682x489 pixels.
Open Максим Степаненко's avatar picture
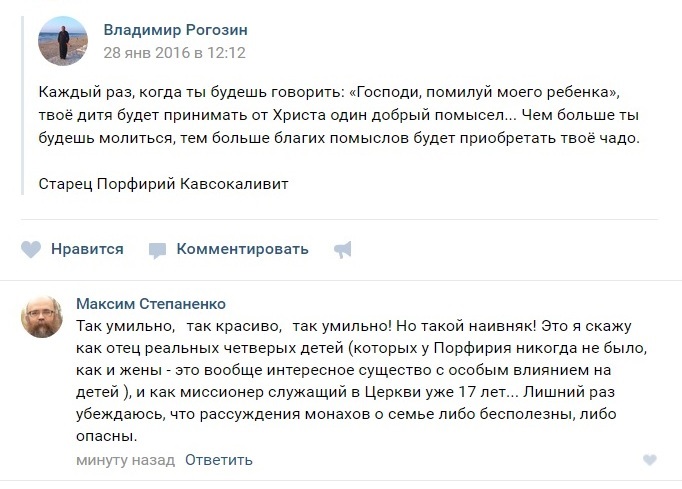tap(42, 317)
